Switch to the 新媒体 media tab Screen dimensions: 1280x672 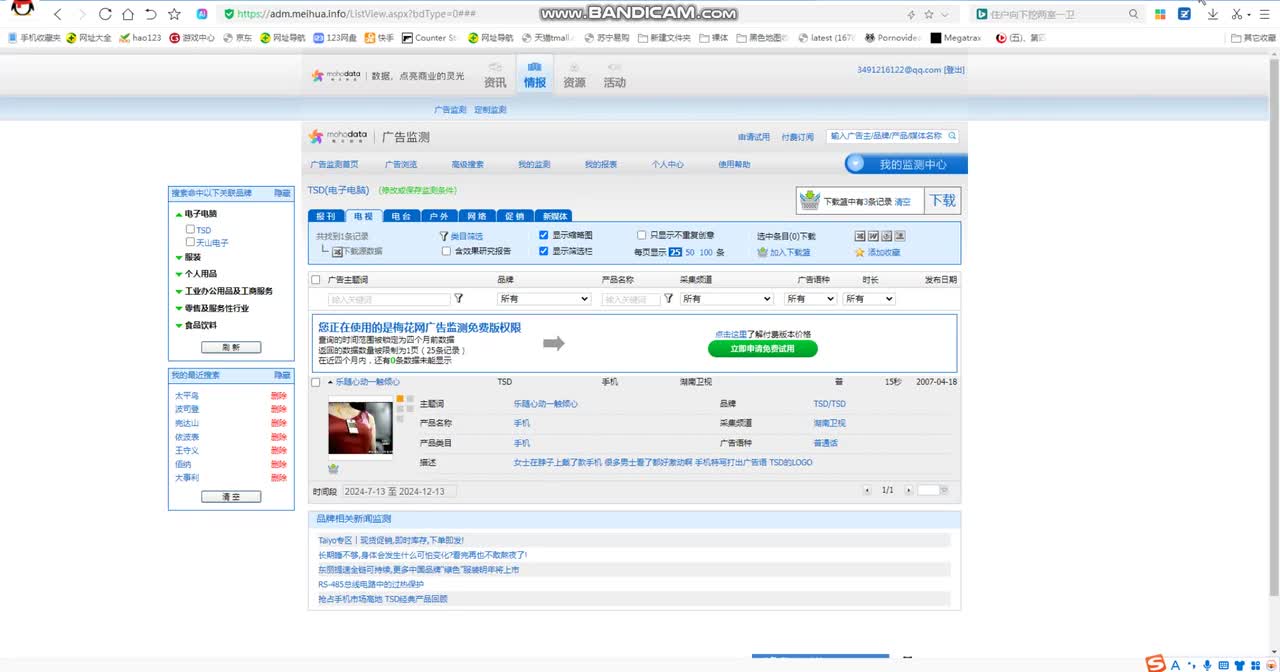click(x=553, y=216)
